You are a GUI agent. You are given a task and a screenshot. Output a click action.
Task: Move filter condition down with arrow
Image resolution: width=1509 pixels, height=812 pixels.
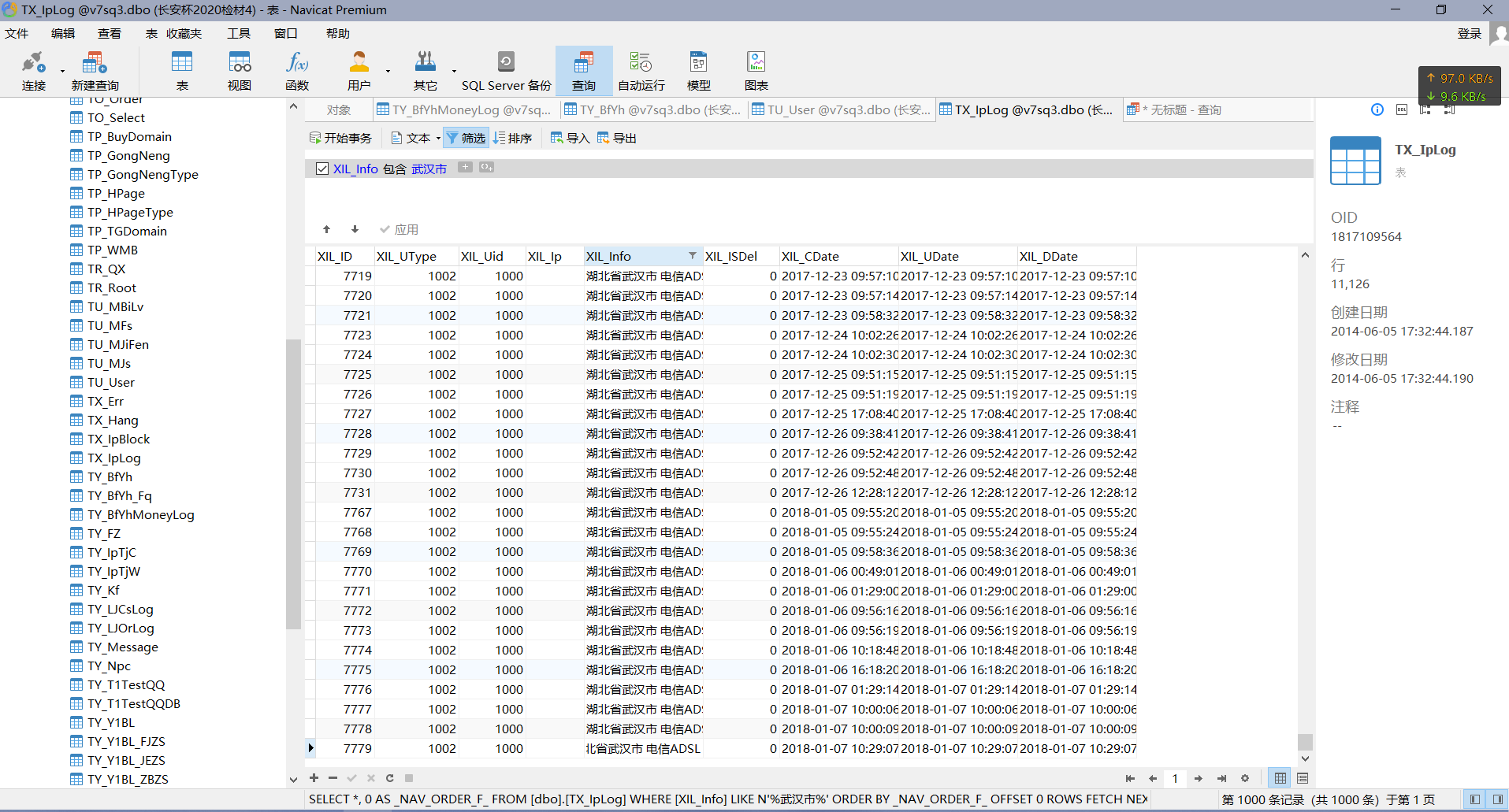(355, 229)
